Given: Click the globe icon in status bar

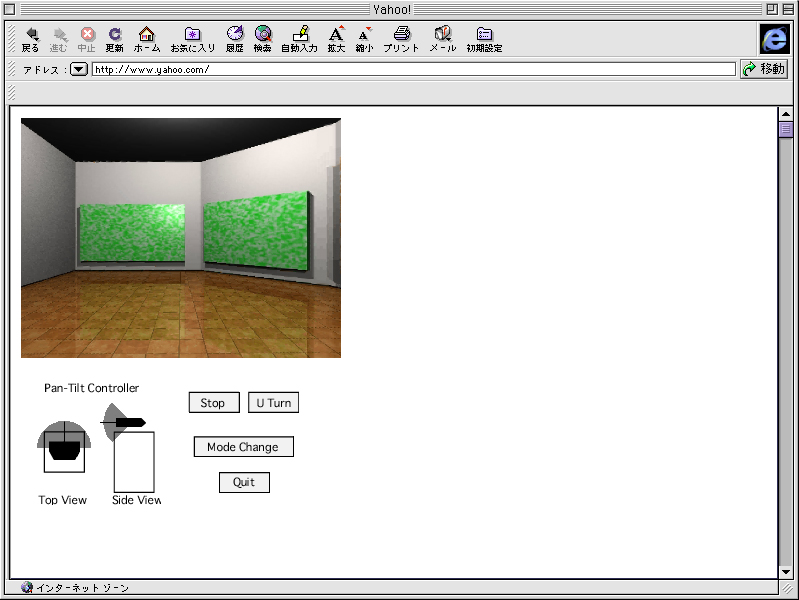Looking at the screenshot, I should [27, 587].
